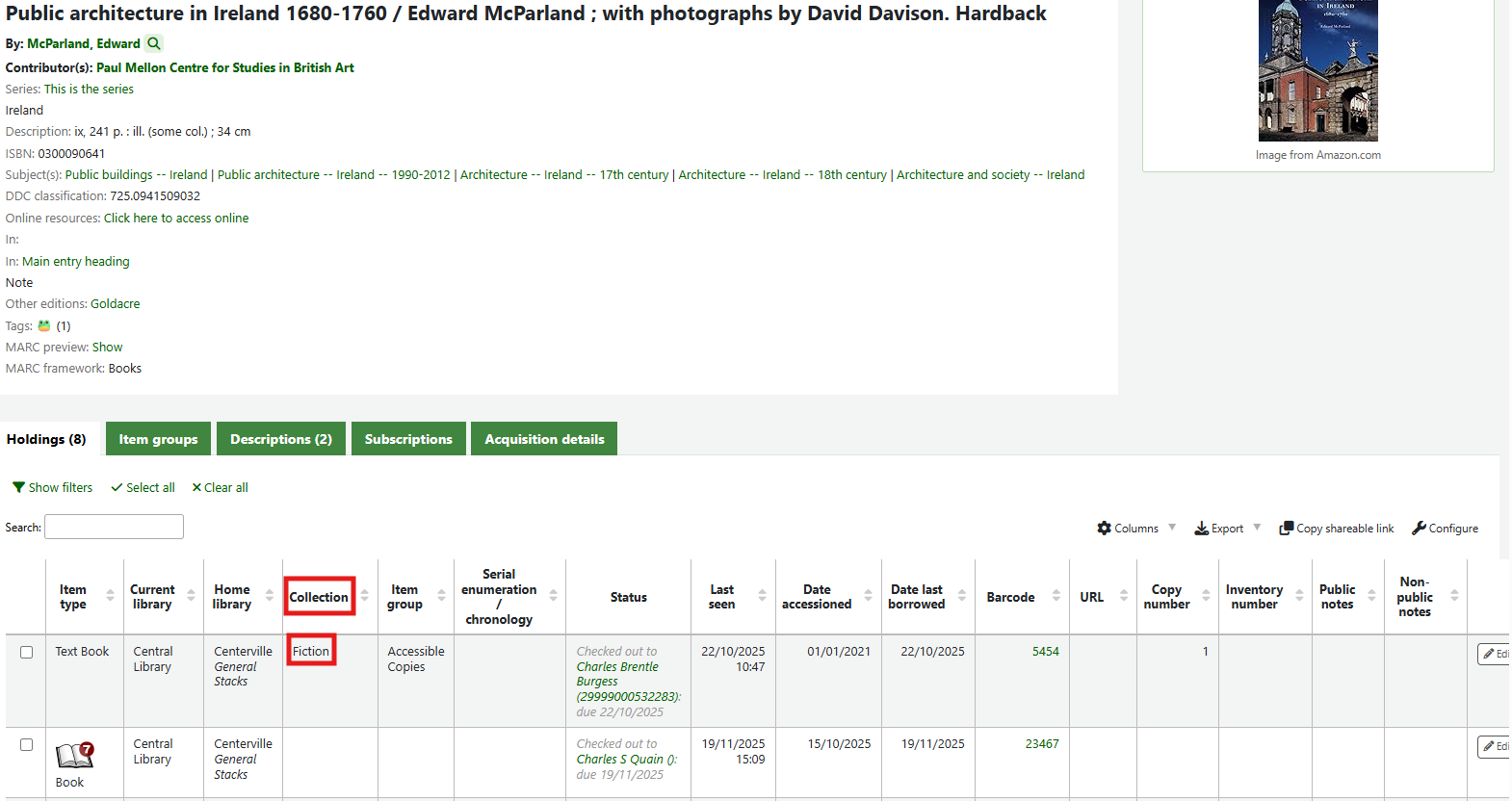1512x801 pixels.
Task: Tick the checkbox for the Text Book item
Action: pos(27,652)
